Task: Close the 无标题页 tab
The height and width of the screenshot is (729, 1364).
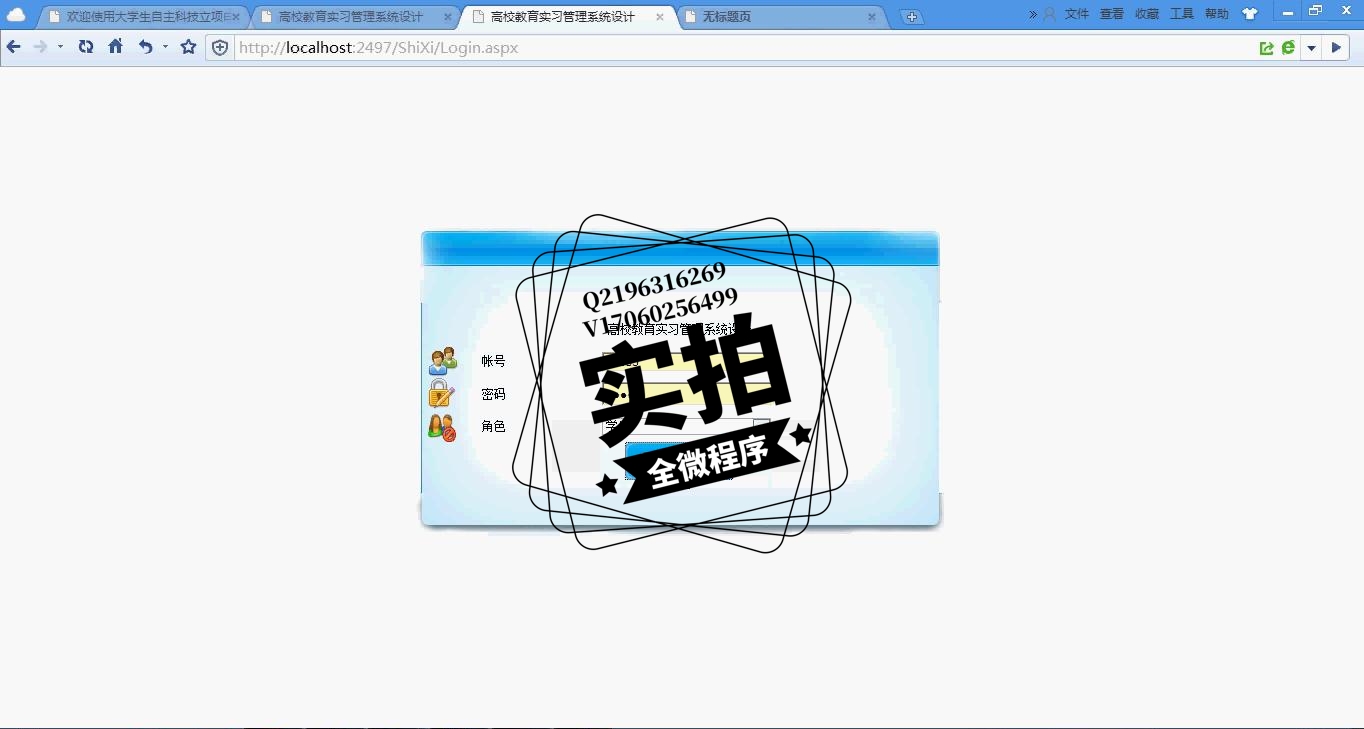Action: [872, 17]
